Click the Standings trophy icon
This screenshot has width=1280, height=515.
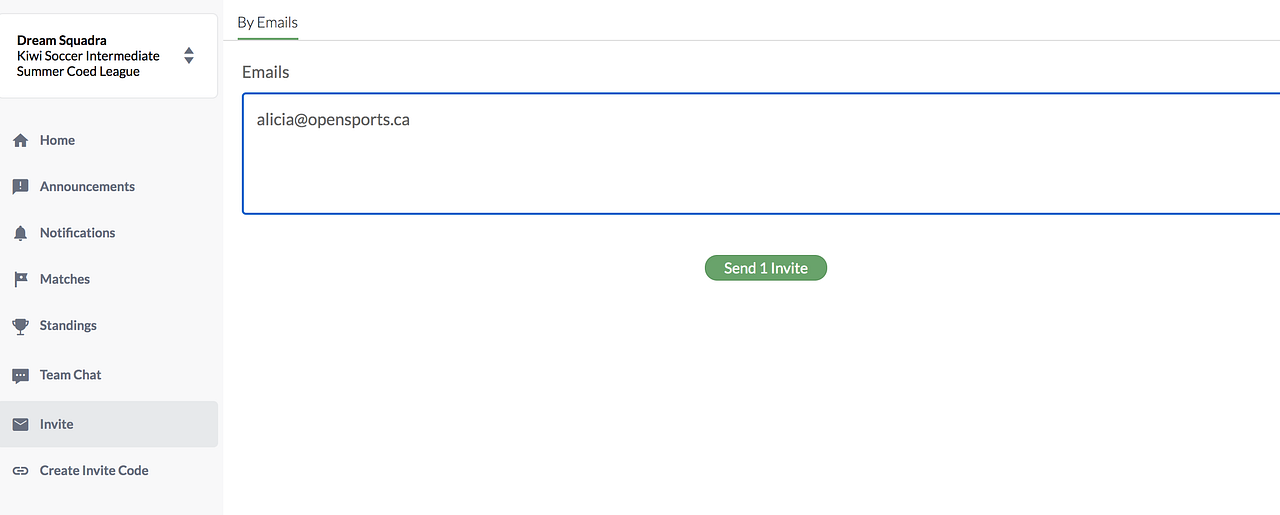(x=20, y=326)
